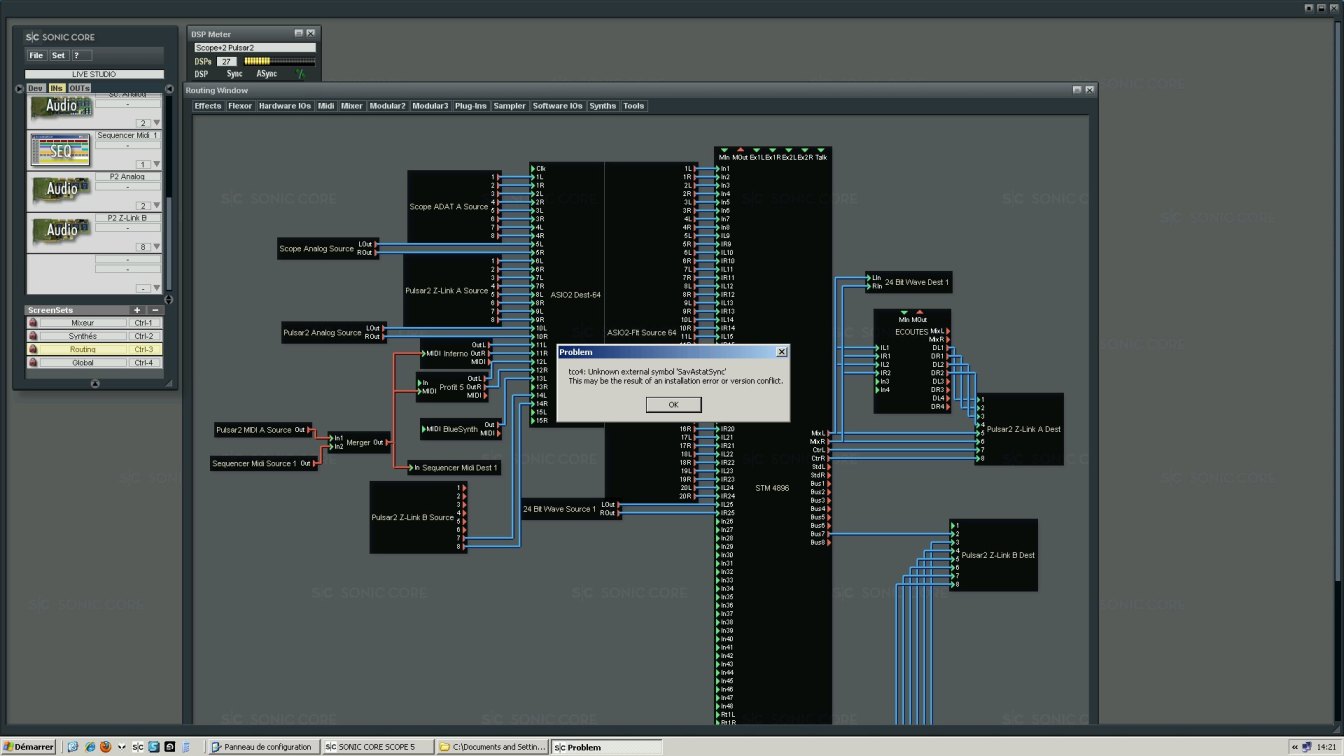Screen dimensions: 1344x756
Task: Switch to the Dev tab
Action: coord(36,89)
